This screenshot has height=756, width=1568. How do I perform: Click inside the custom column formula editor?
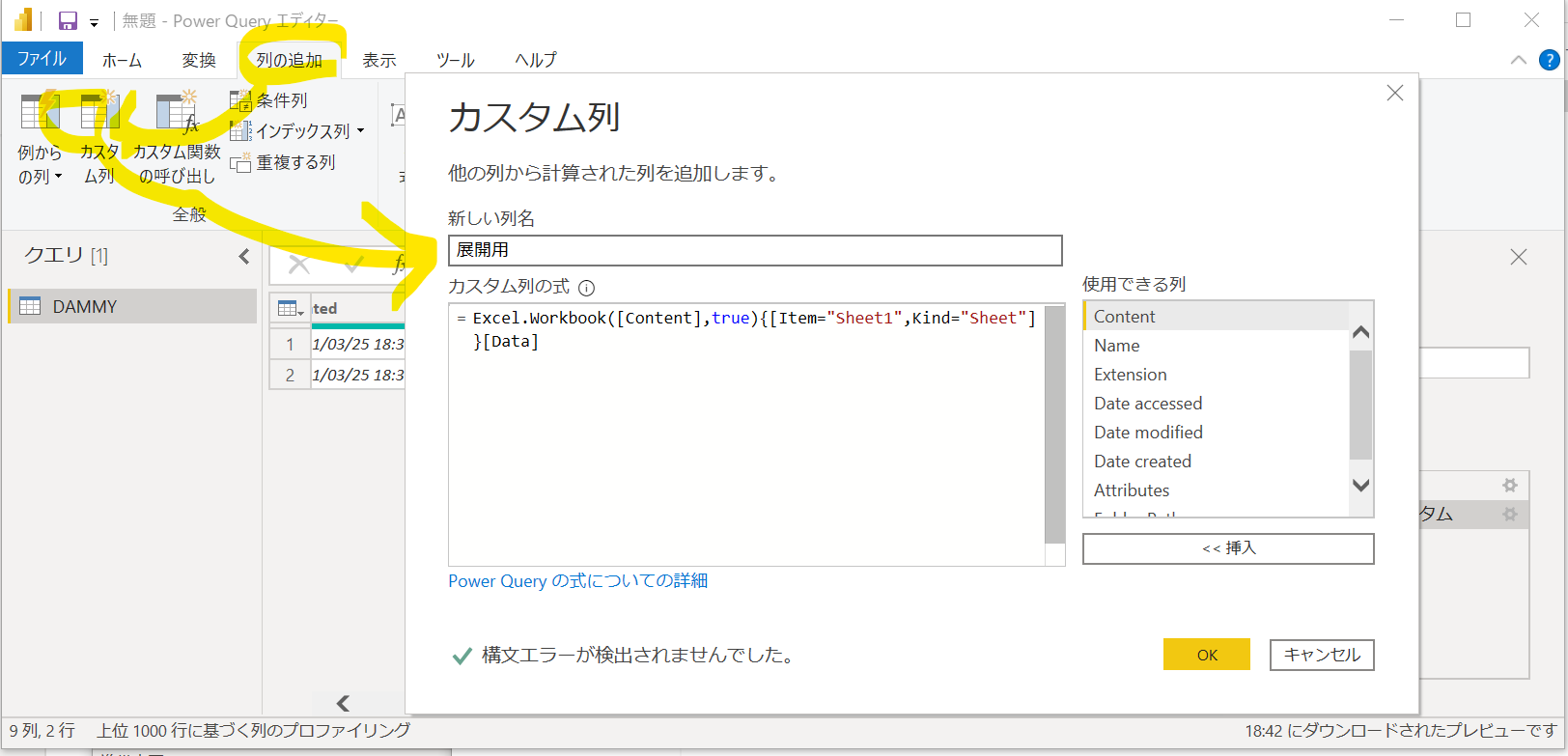(746, 434)
